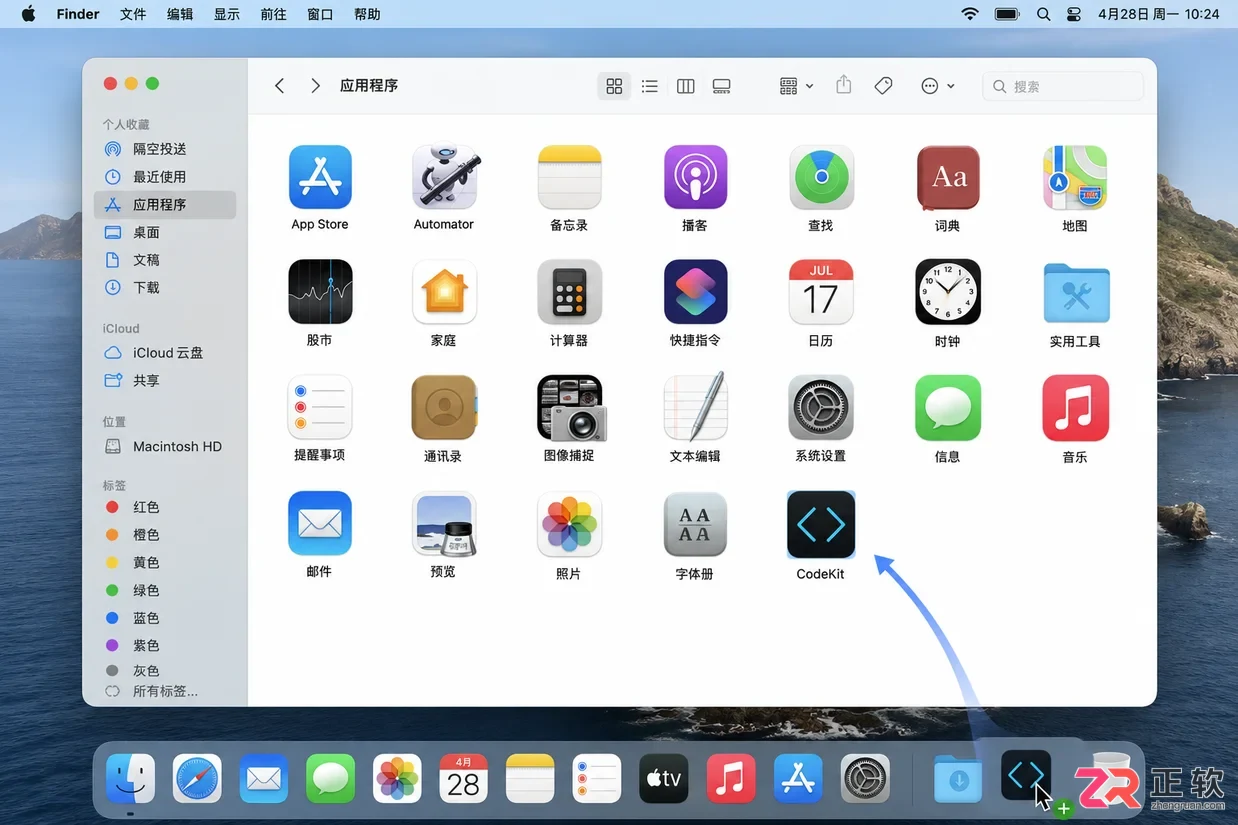The width and height of the screenshot is (1238, 825).
Task: Open the 编辑 Edit menu
Action: tap(180, 14)
